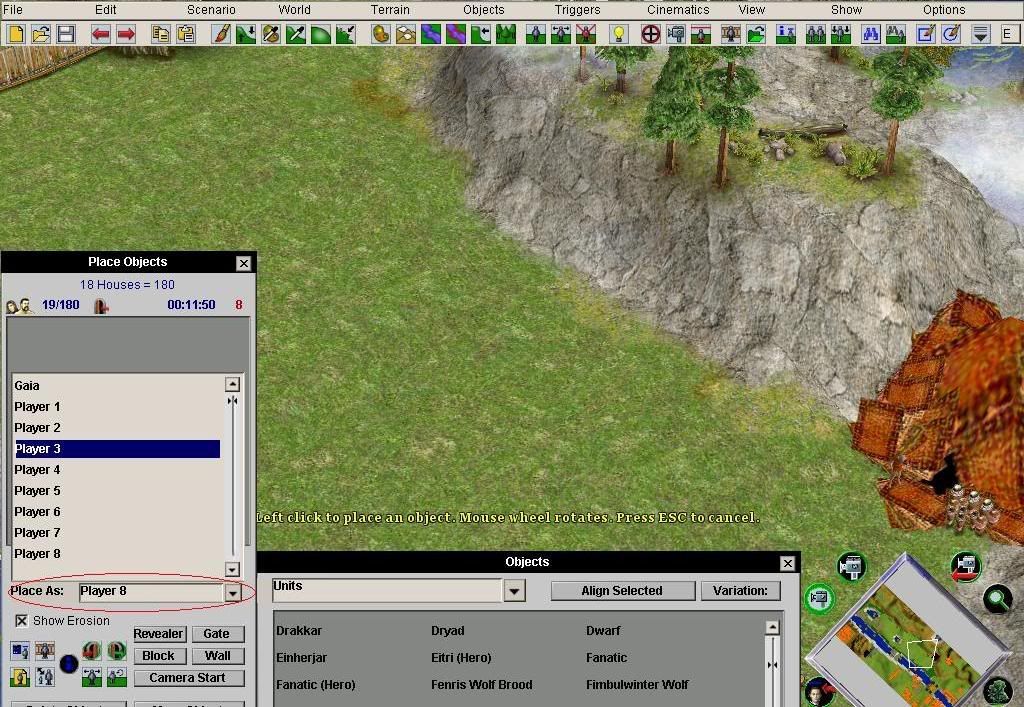Image resolution: width=1024 pixels, height=707 pixels.
Task: Select the Paint Terrain brush tool
Action: pyautogui.click(x=221, y=34)
